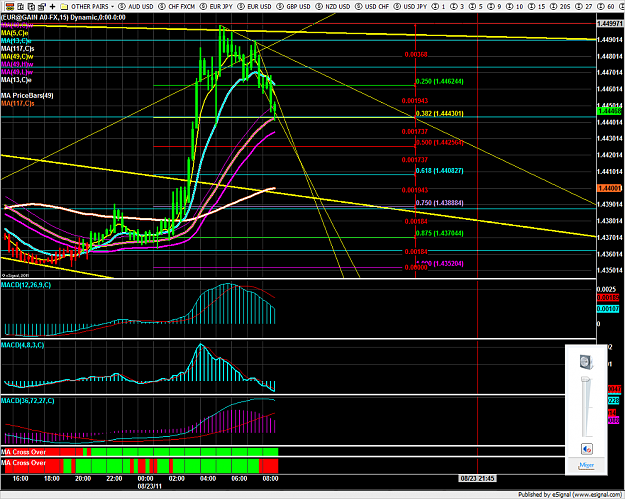Screen dimensions: 625x499
Task: Toggle the mute speaker button
Action: (x=586, y=449)
